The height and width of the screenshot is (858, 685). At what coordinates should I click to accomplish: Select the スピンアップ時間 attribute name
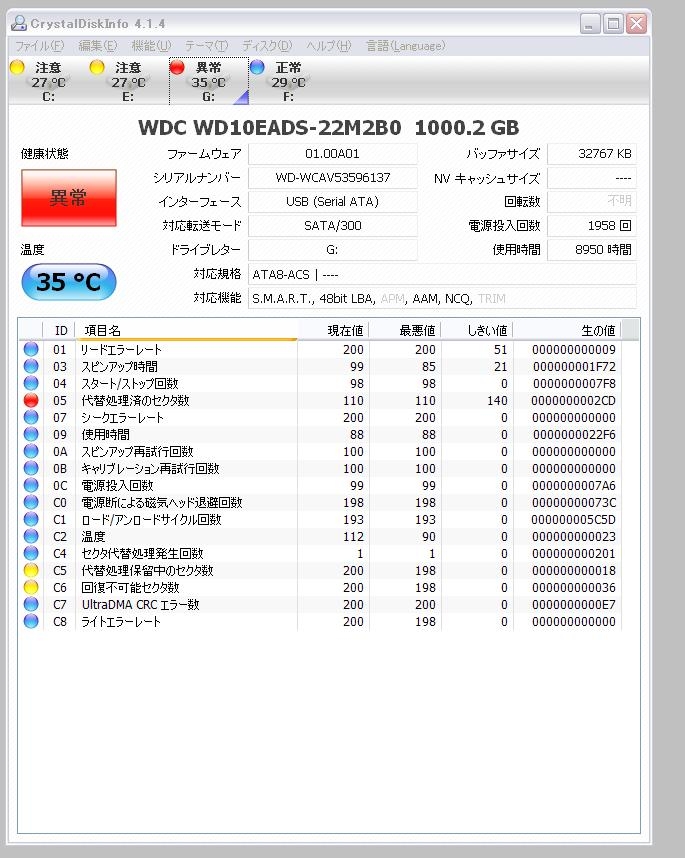click(x=119, y=367)
